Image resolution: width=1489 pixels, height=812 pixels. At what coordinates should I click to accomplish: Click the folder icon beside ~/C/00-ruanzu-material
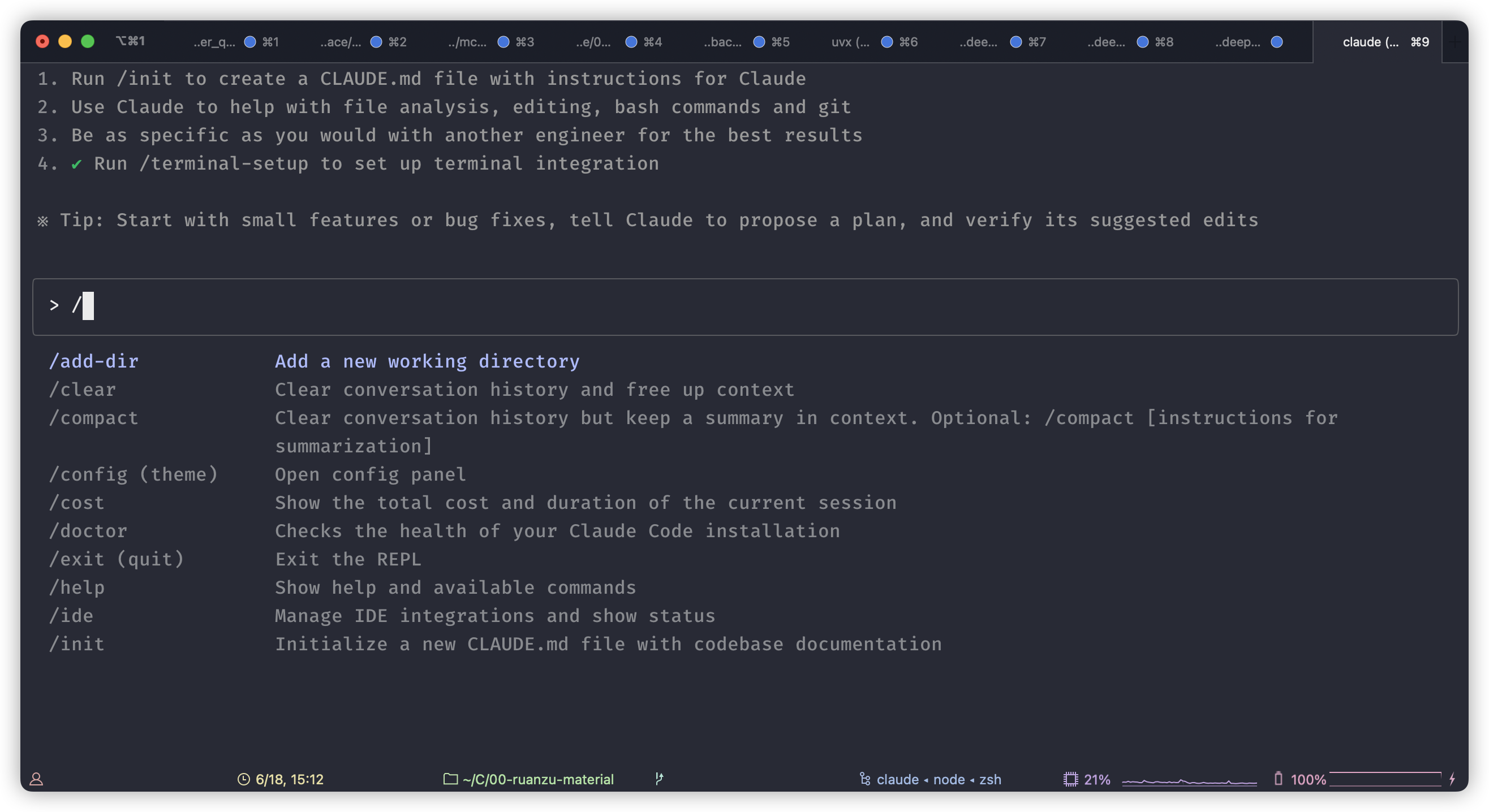point(450,779)
